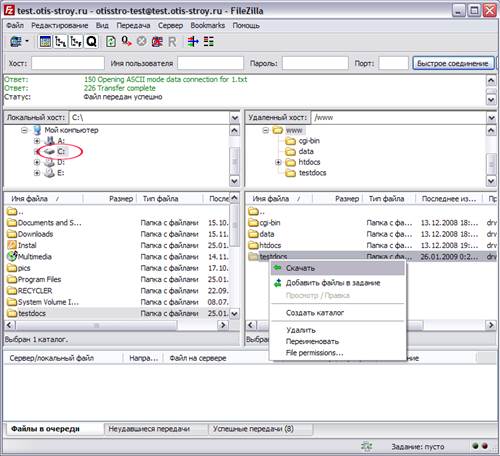
Task: Toggle local directory tree icon
Action: 60,42
